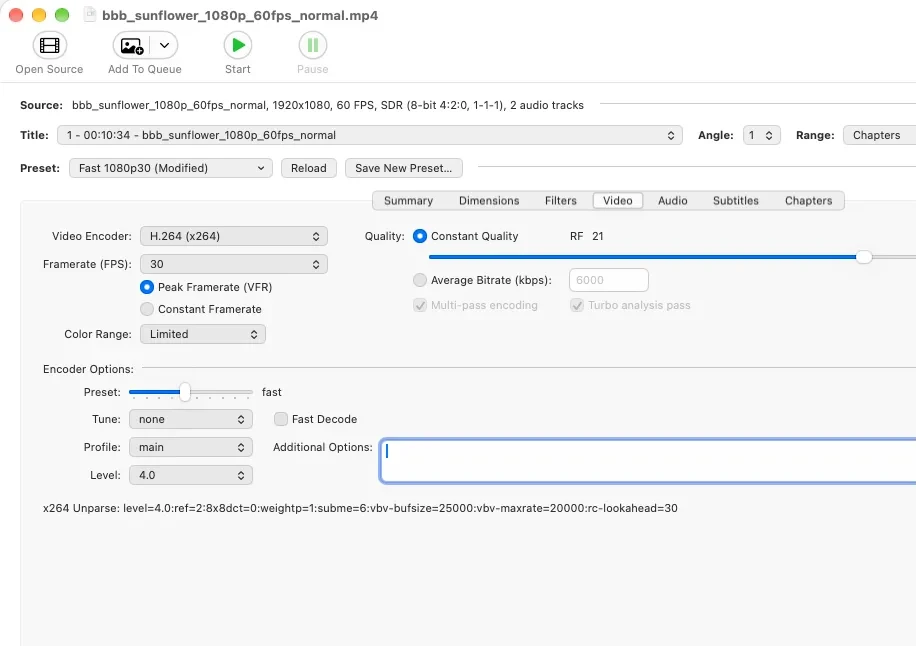Toggle Turbo analysis pass checkbox
The image size is (920, 646).
[577, 305]
